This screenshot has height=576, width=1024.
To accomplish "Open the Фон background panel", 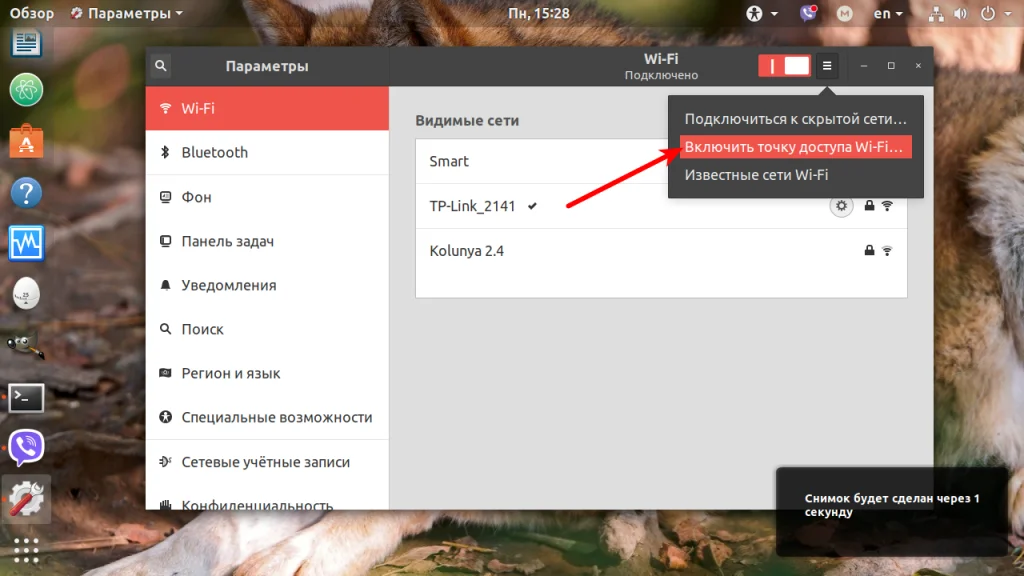I will (267, 197).
